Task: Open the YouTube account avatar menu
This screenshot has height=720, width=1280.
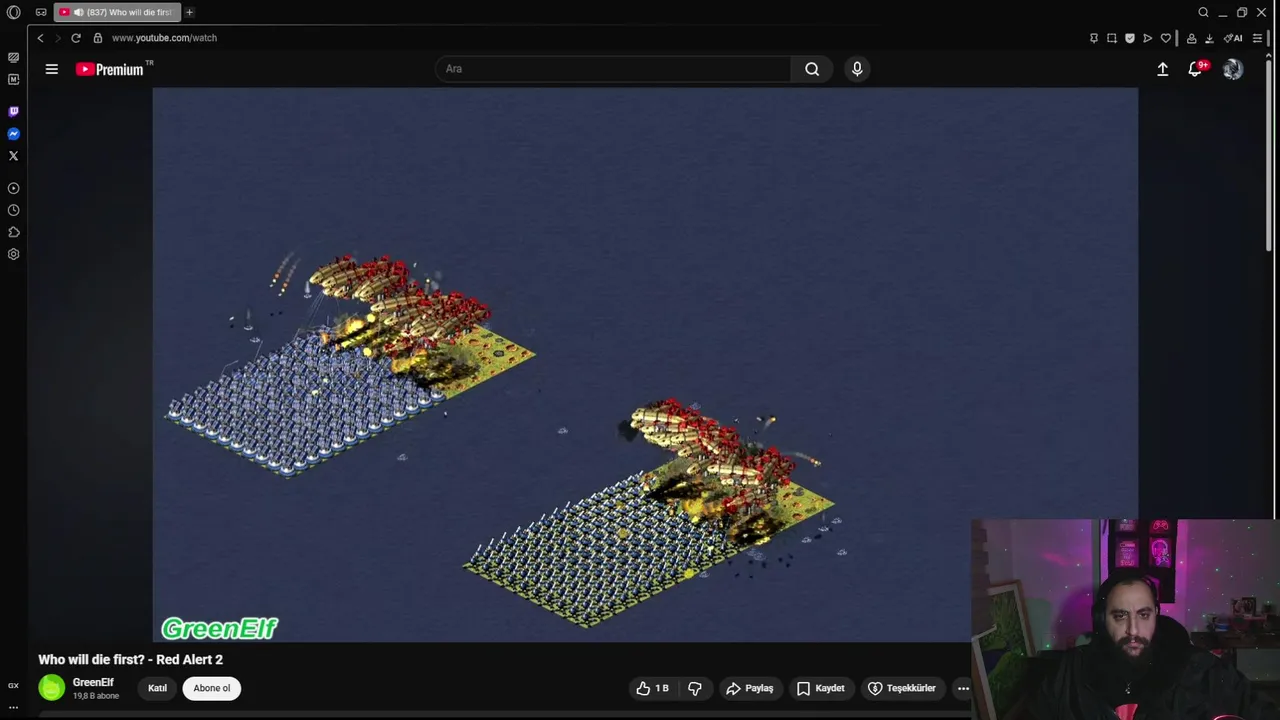Action: 1233,69
